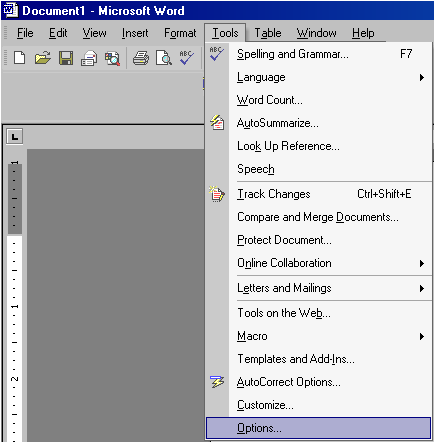Viewport: 434px width, 442px height.
Task: Click the Open folder toolbar icon
Action: [43, 58]
